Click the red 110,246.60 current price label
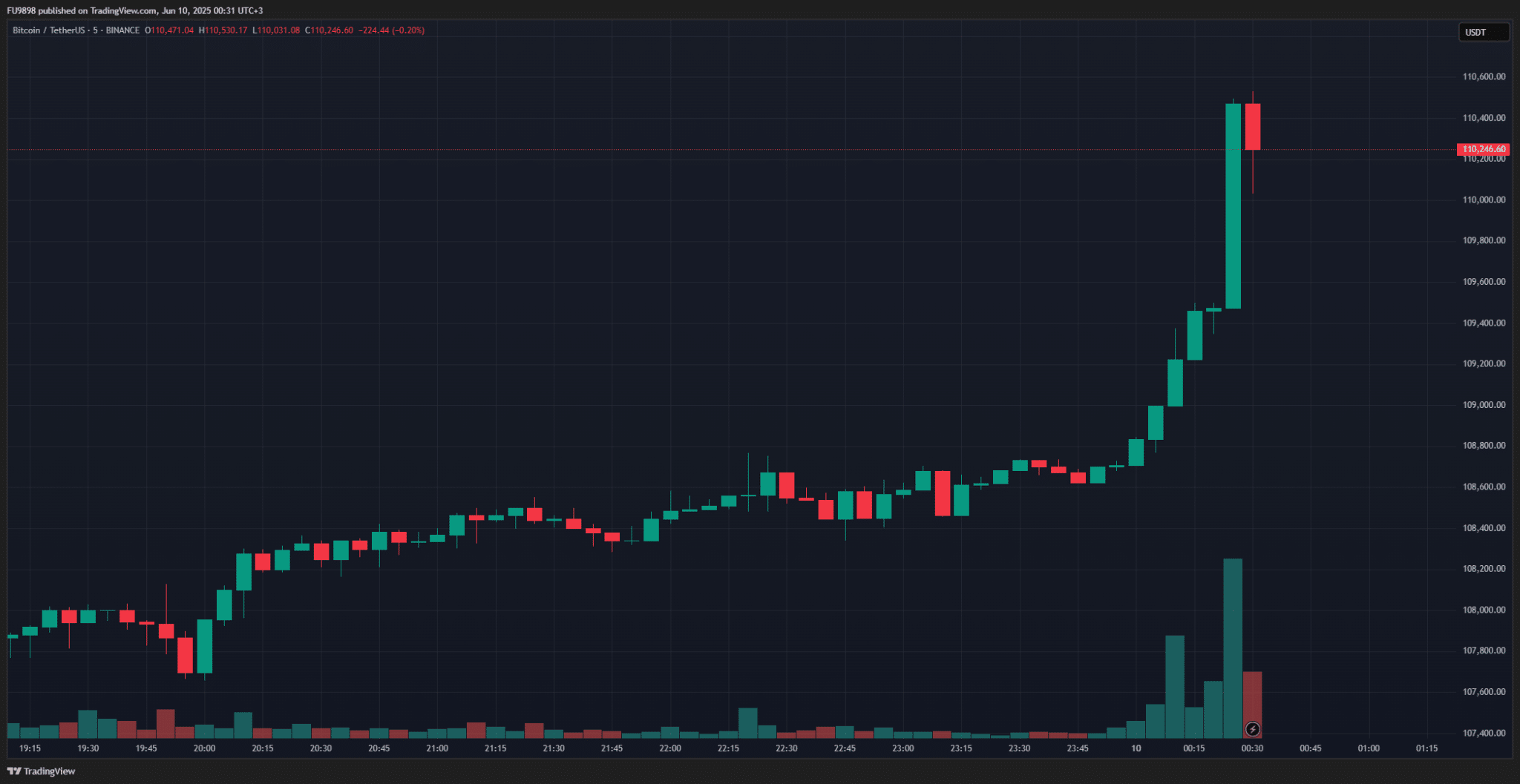The height and width of the screenshot is (784, 1520). tap(1483, 149)
